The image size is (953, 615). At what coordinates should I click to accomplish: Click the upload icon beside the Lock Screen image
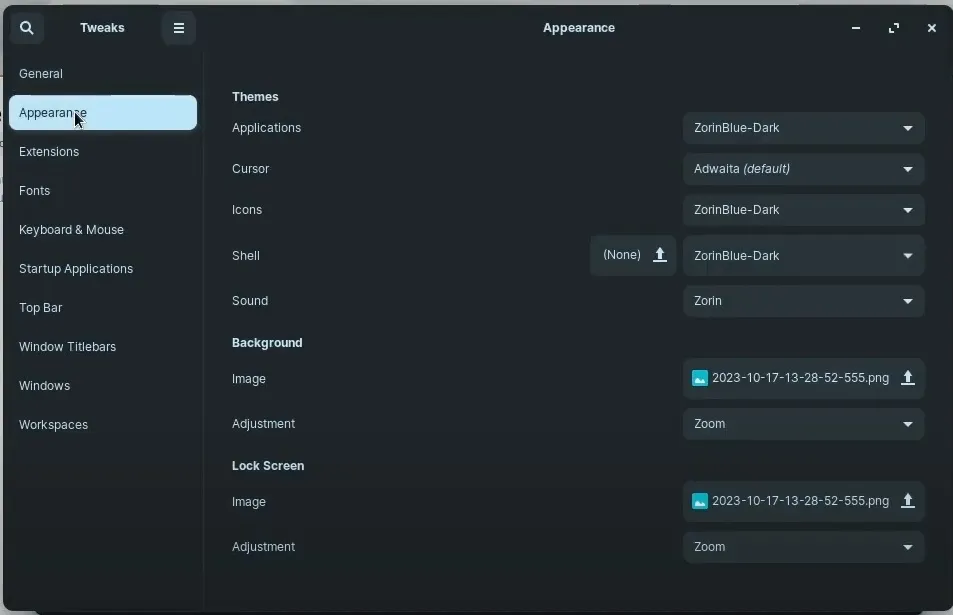907,501
